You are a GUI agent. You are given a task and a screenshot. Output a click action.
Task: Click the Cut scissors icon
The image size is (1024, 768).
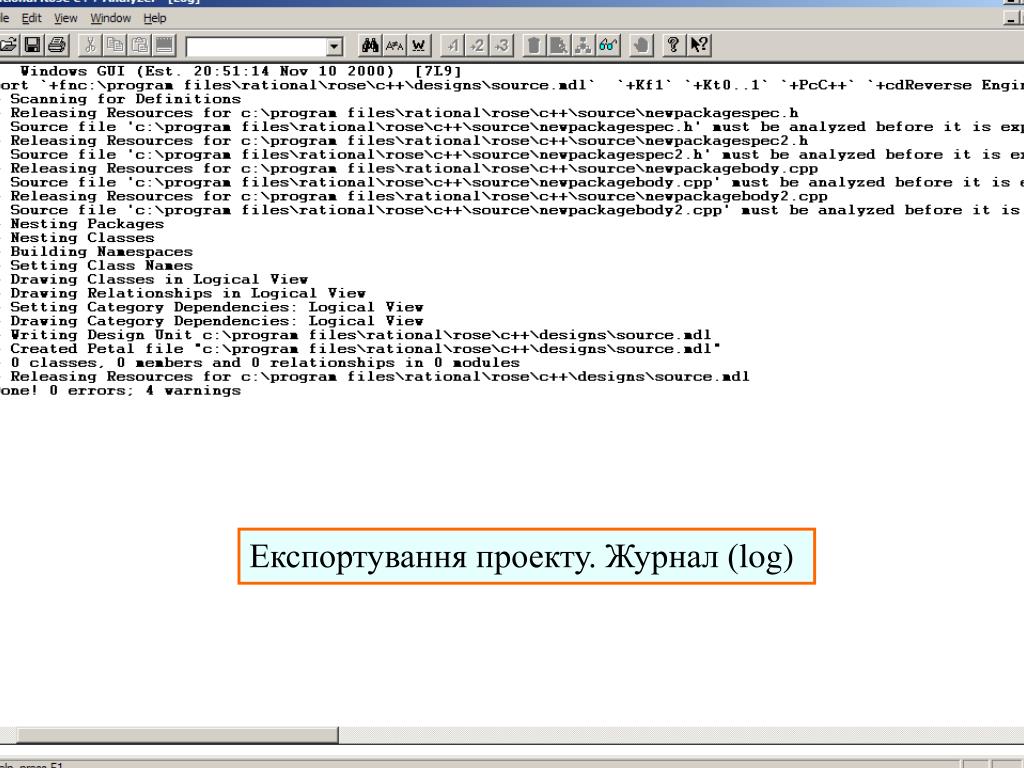tap(90, 45)
